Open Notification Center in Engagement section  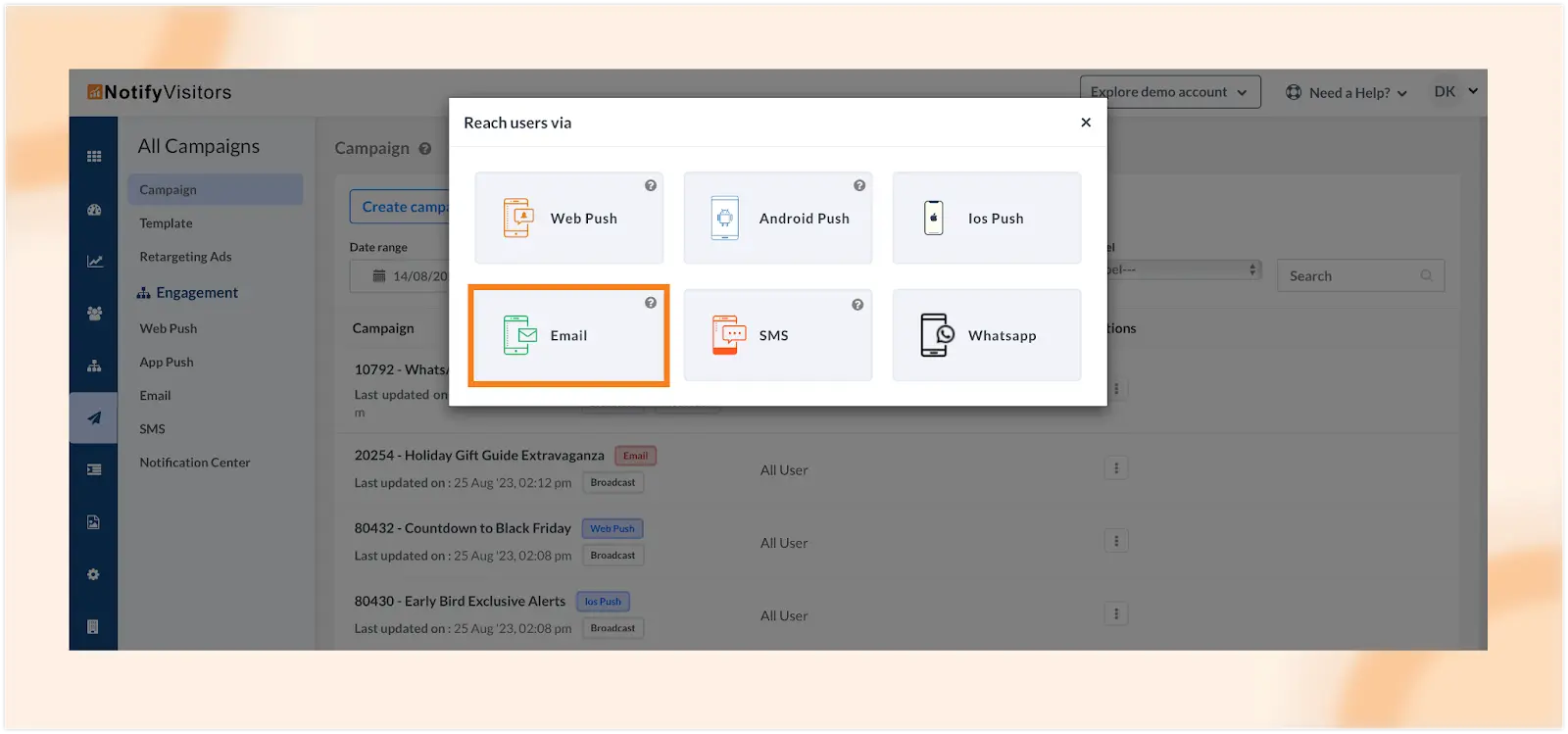click(194, 463)
